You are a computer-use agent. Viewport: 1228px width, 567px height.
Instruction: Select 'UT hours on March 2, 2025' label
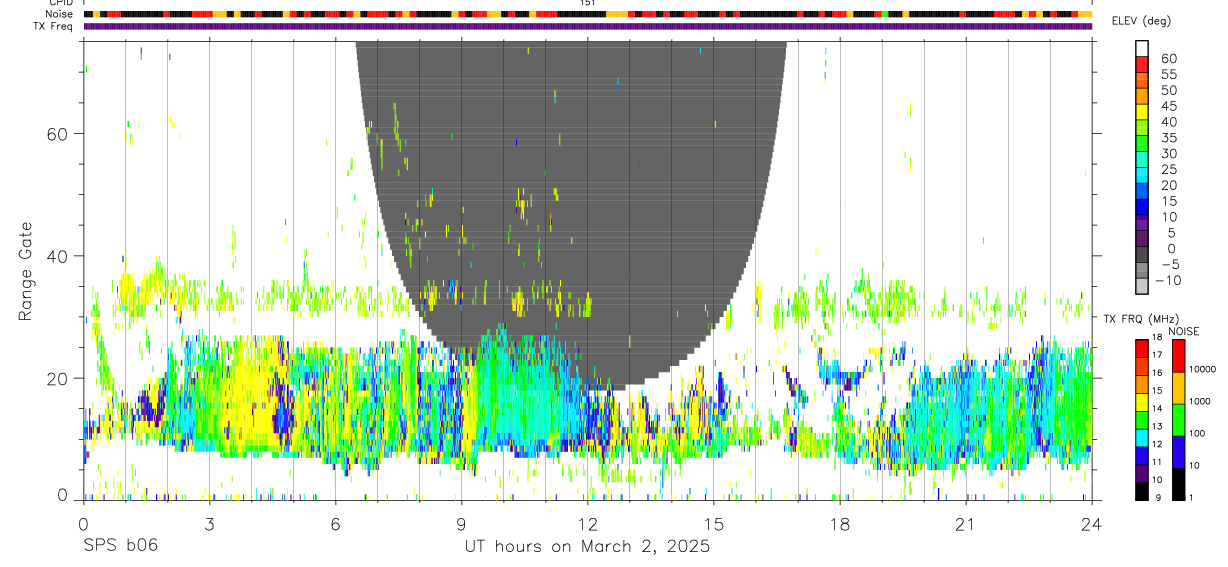click(x=587, y=547)
